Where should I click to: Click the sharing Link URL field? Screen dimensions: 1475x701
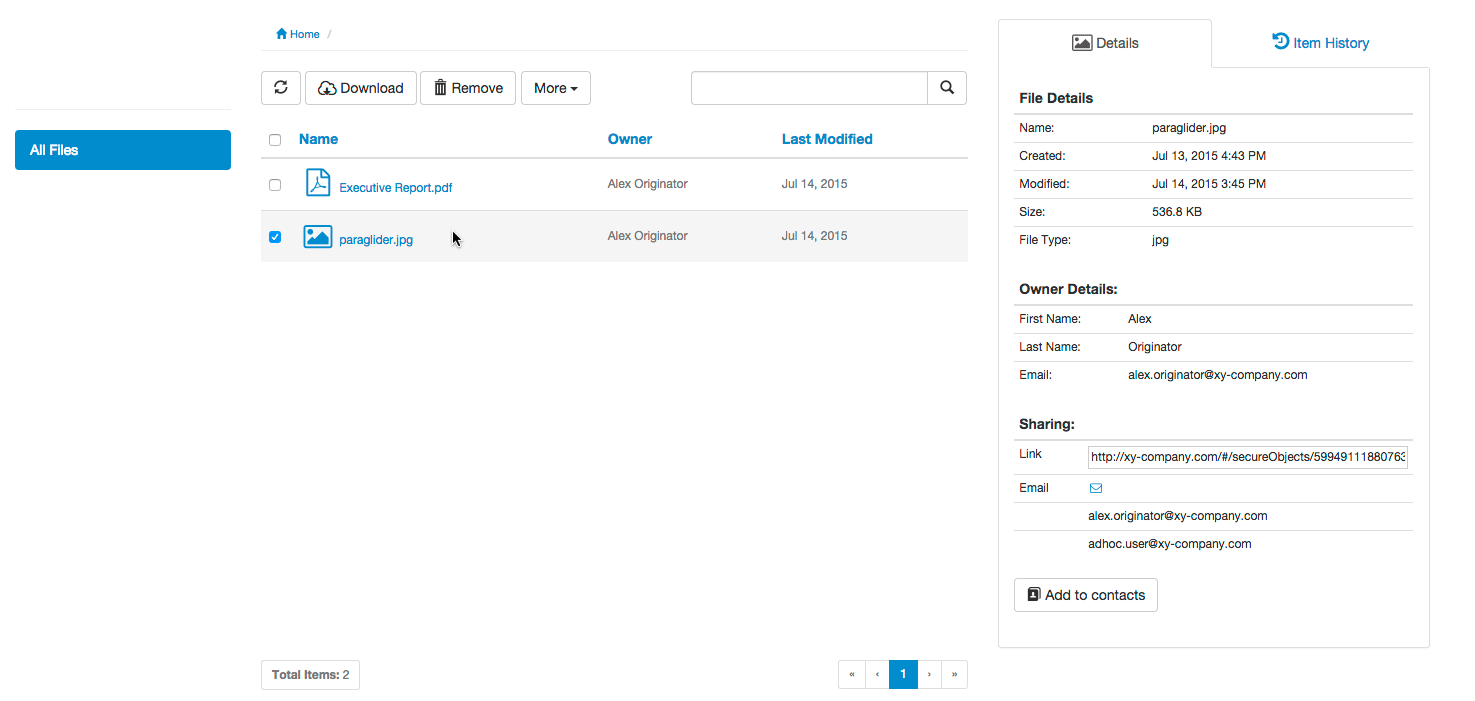click(x=1248, y=457)
